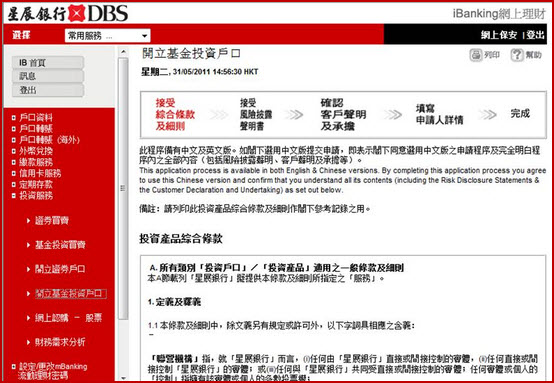
Task: Open the 常用服務 dropdown
Action: click(x=107, y=36)
